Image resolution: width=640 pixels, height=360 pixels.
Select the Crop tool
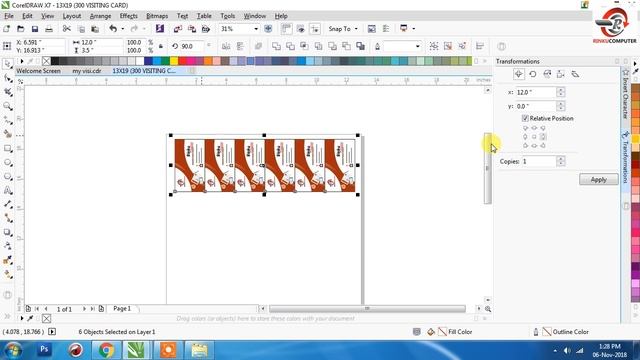(x=7, y=92)
